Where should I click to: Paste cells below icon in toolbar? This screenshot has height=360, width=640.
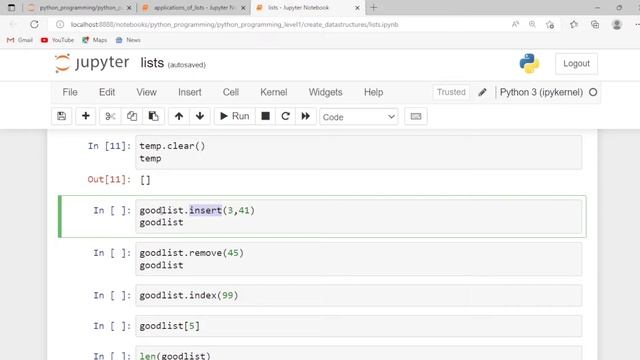(x=153, y=116)
